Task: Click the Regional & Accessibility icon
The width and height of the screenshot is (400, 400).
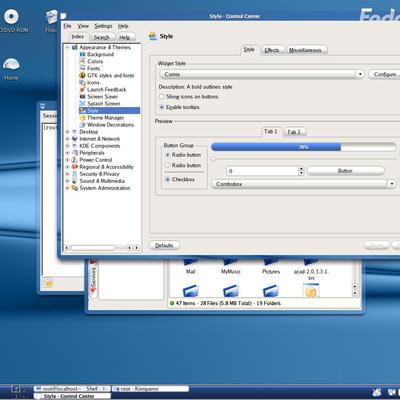Action: pos(75,167)
